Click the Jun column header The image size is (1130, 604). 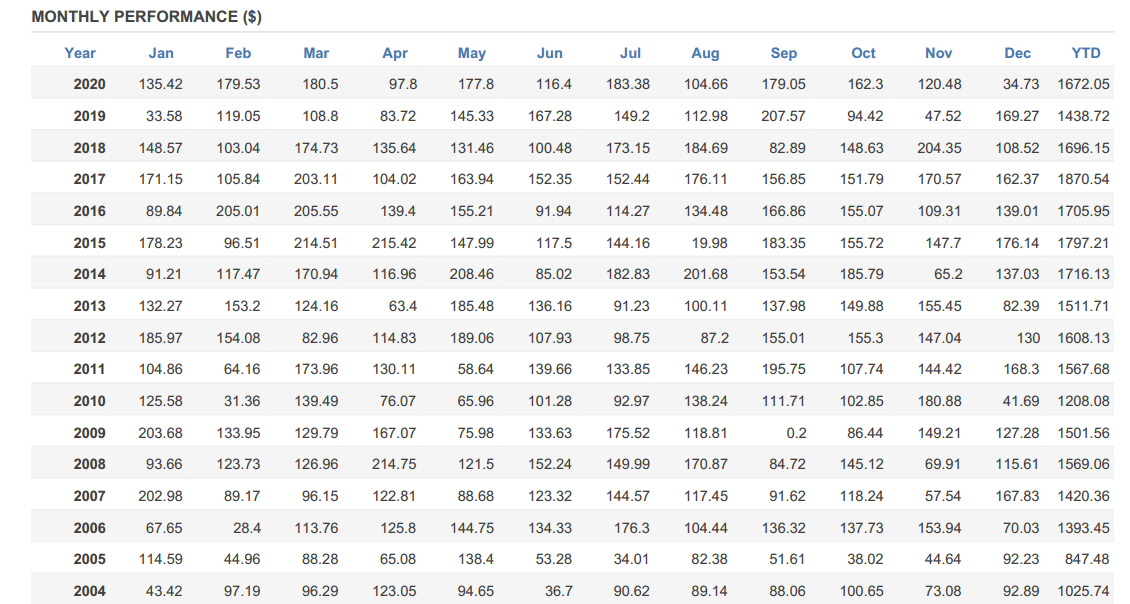coord(550,53)
